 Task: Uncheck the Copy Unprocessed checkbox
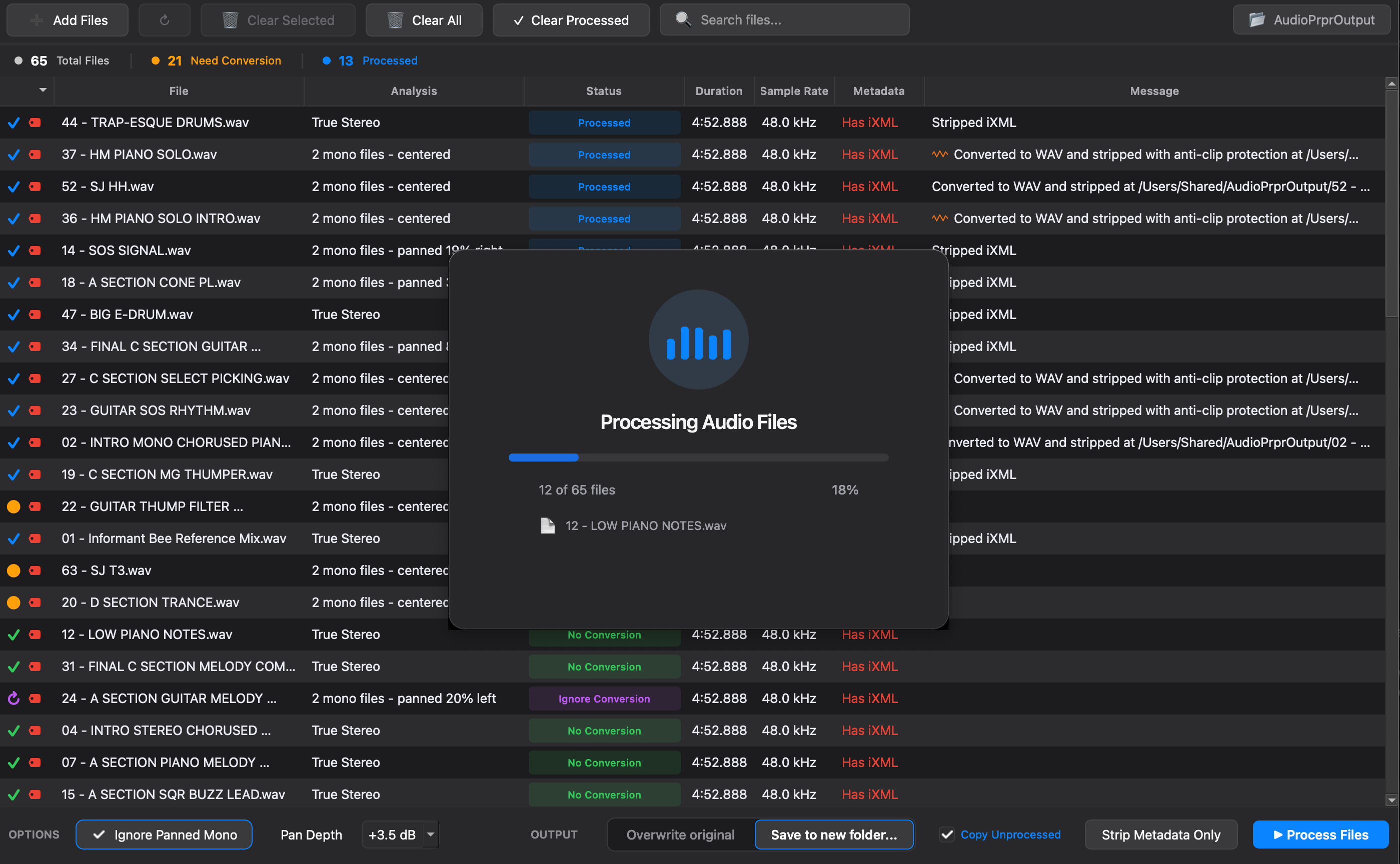[x=947, y=834]
